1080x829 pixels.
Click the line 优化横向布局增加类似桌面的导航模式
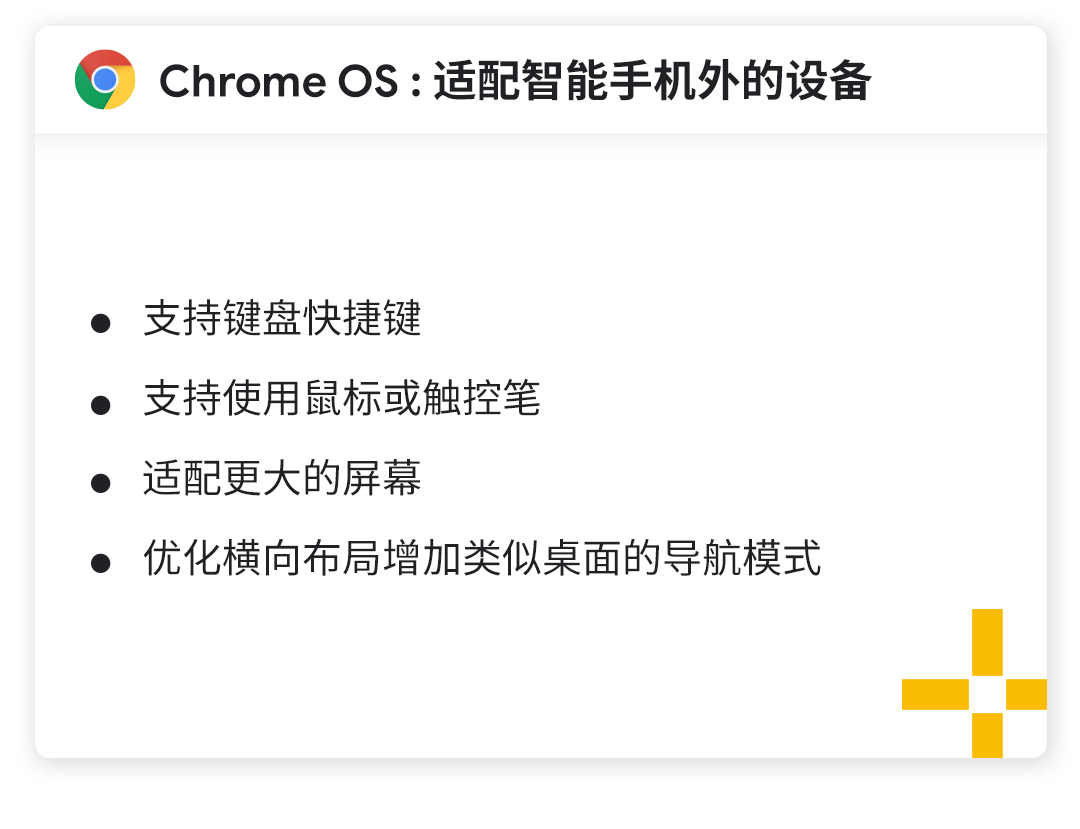click(x=482, y=558)
